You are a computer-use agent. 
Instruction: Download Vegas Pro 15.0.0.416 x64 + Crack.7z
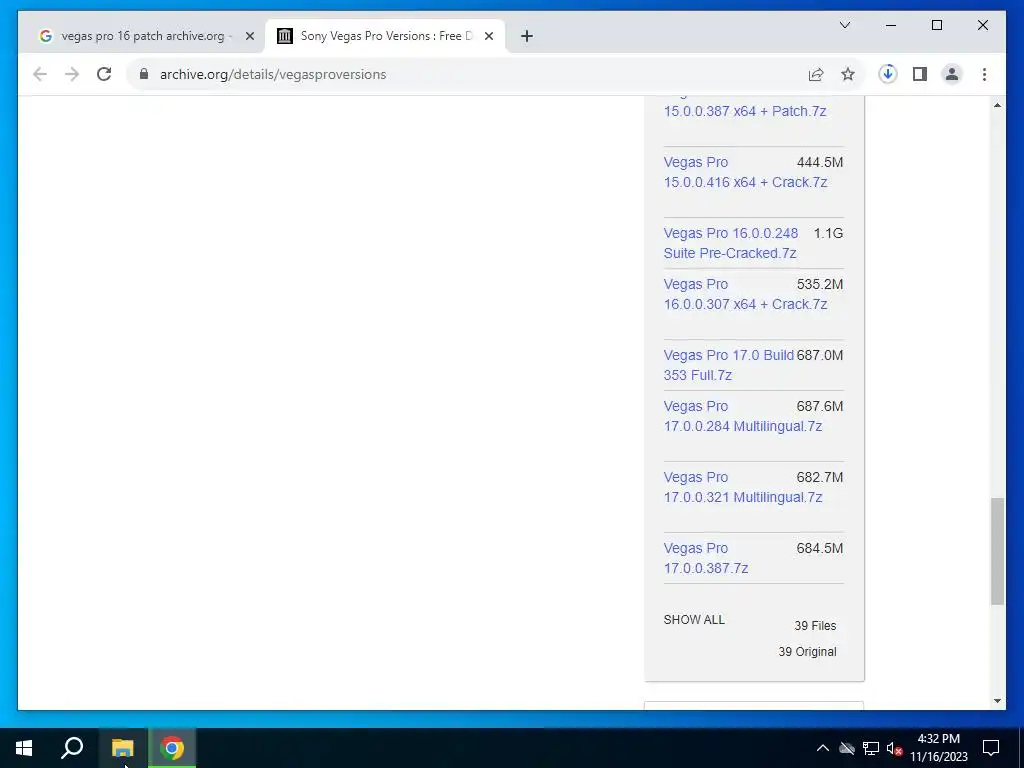pos(745,172)
